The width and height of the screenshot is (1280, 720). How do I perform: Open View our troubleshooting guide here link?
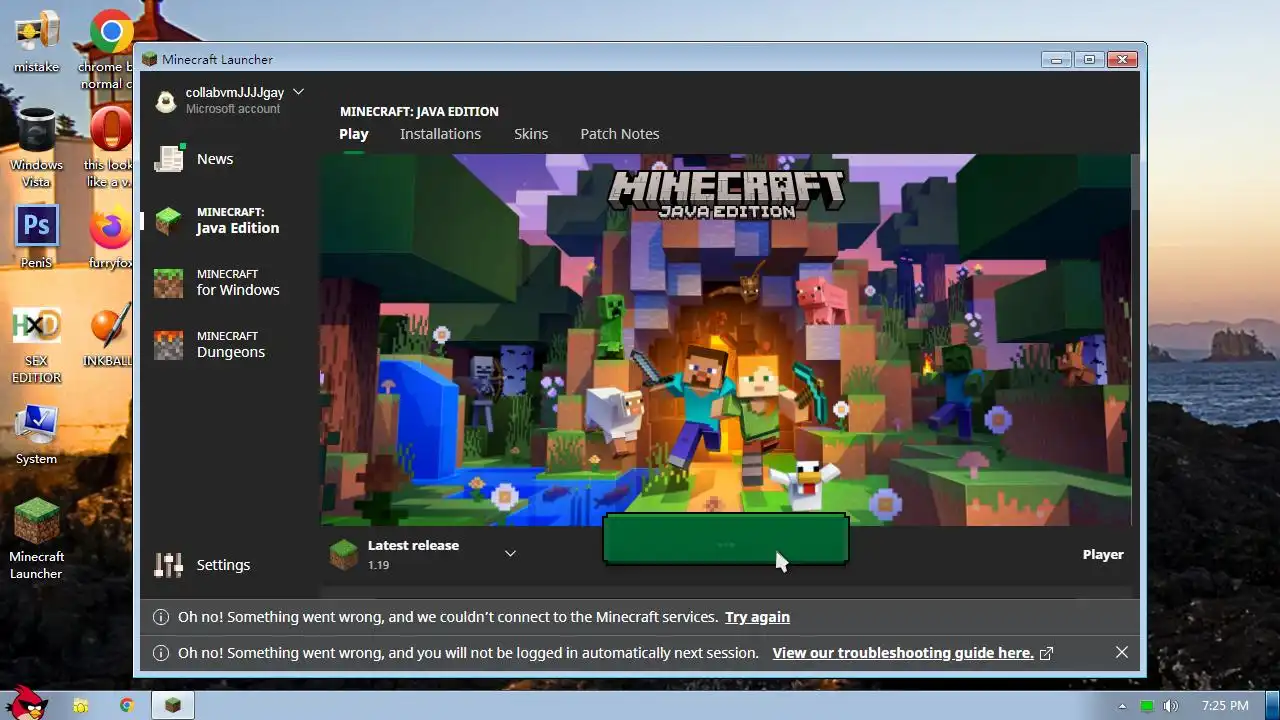tap(903, 653)
